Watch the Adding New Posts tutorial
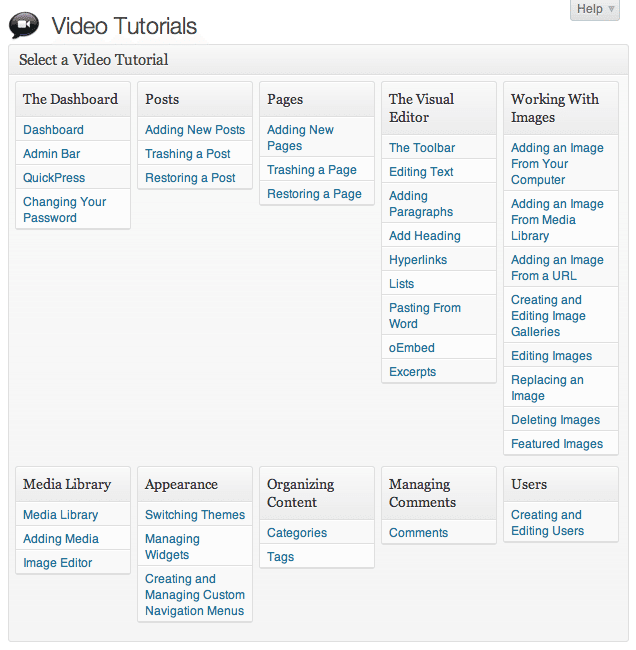 (x=194, y=130)
